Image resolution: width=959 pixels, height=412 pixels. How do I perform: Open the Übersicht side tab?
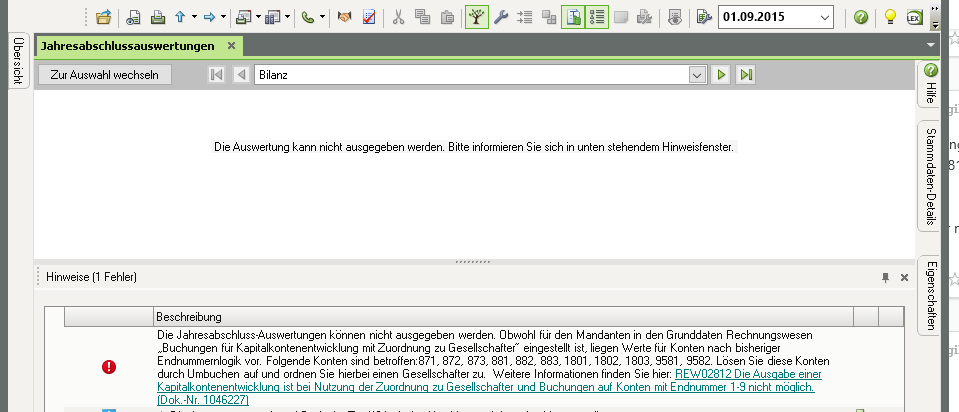pos(19,60)
